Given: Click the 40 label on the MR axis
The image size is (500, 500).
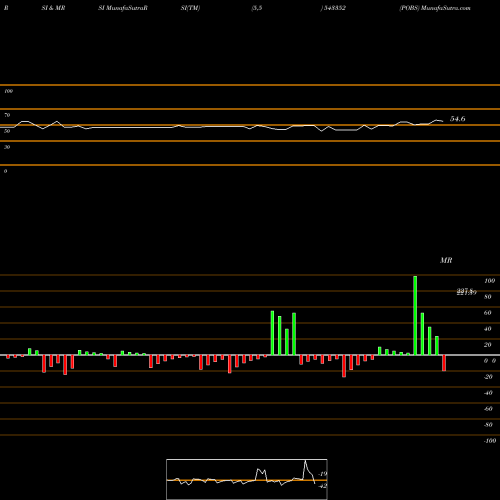Looking at the screenshot, I should tap(488, 329).
